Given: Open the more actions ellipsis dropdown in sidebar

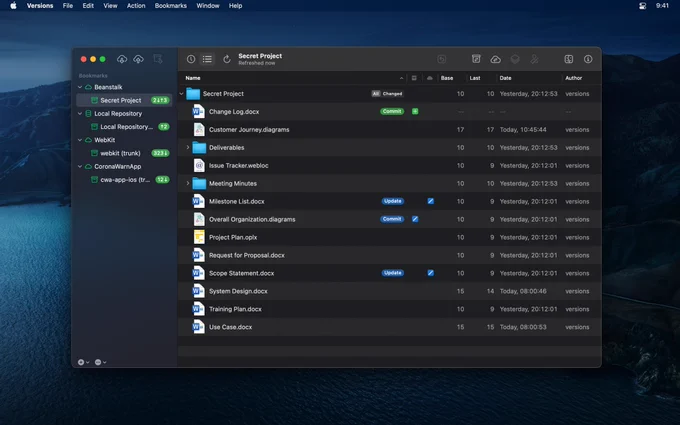Looking at the screenshot, I should [100, 362].
